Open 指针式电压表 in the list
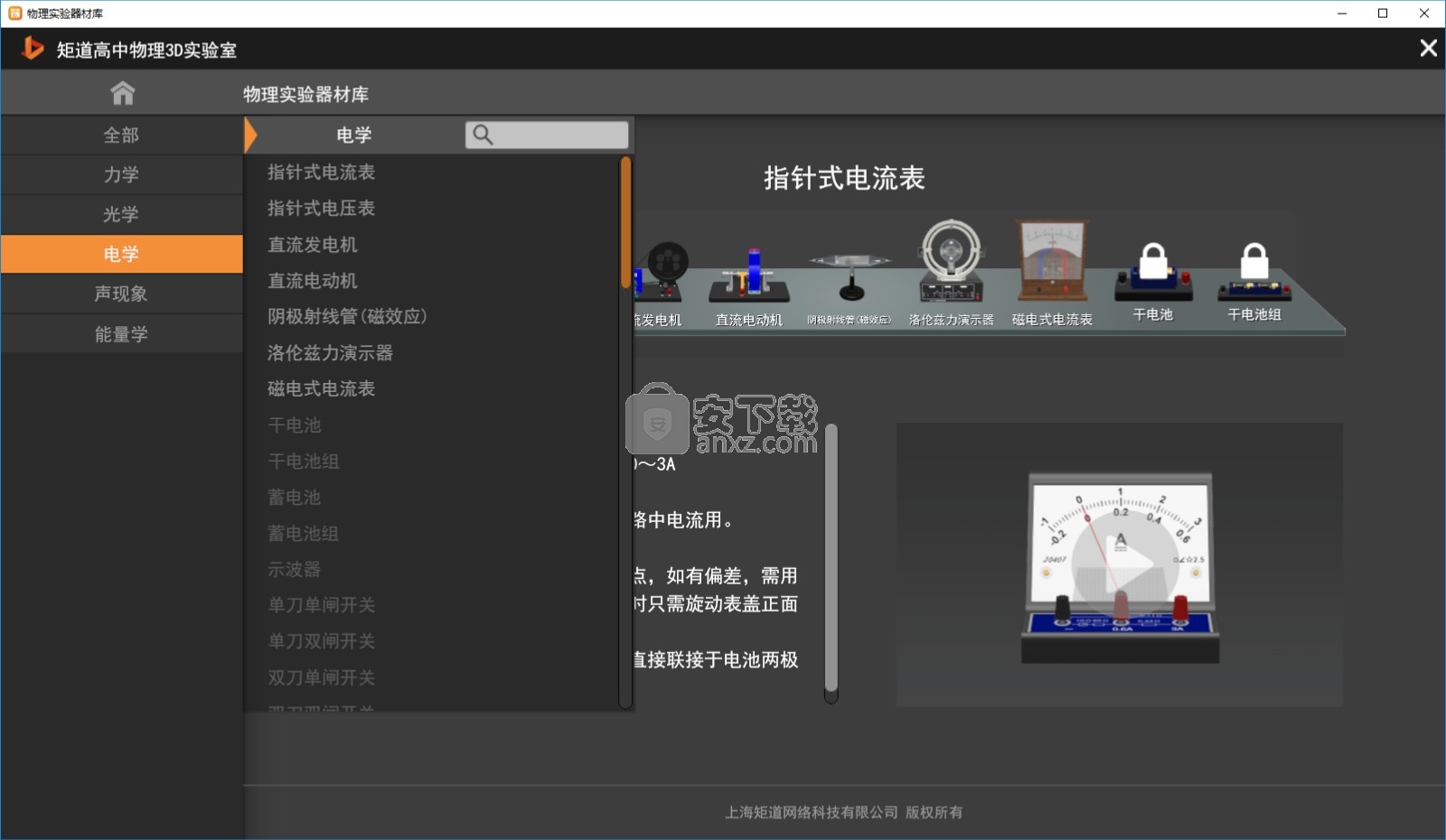The width and height of the screenshot is (1446, 840). (x=321, y=209)
